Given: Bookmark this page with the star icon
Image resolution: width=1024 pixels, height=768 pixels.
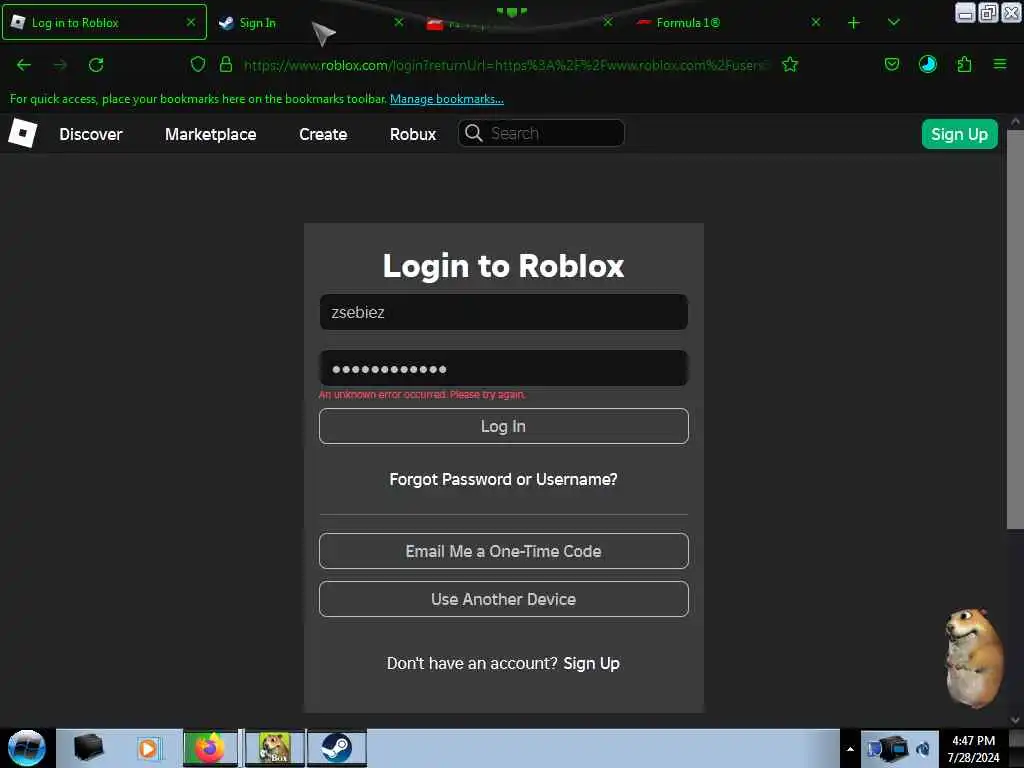Looking at the screenshot, I should 790,64.
